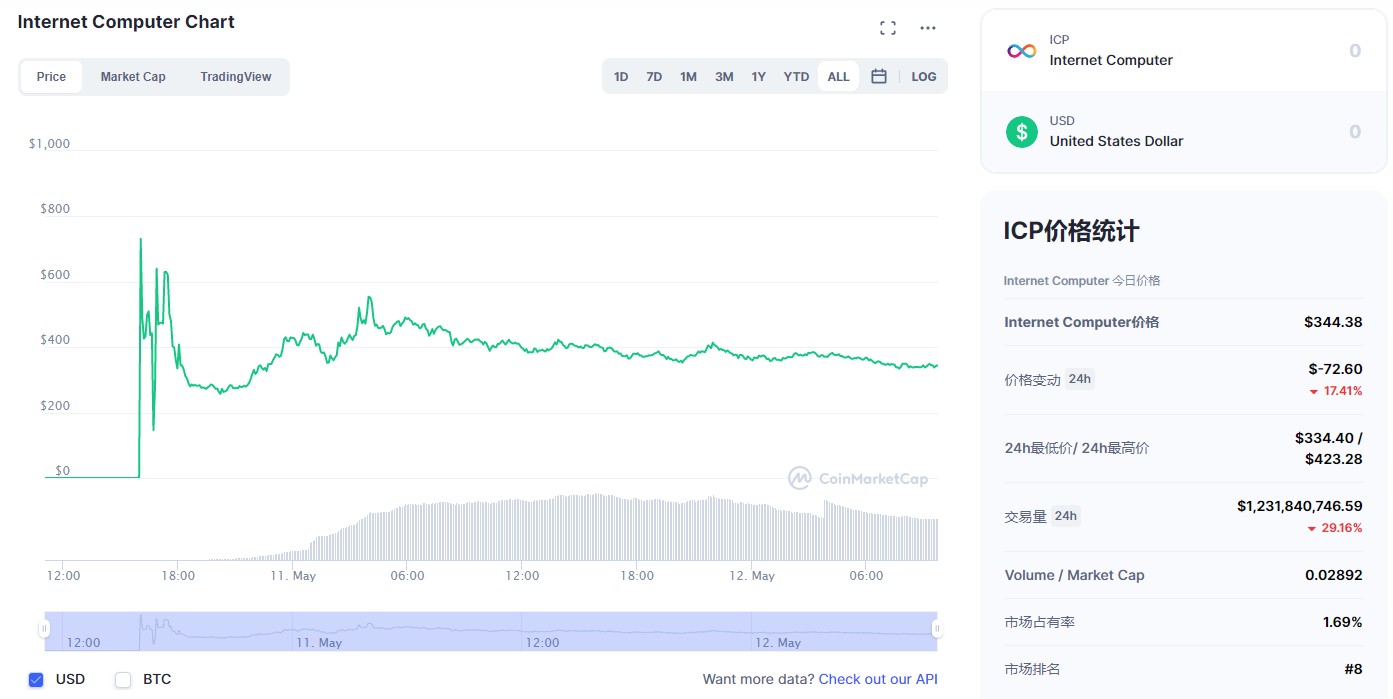
Task: Toggle the LOG scale button
Action: click(x=924, y=76)
